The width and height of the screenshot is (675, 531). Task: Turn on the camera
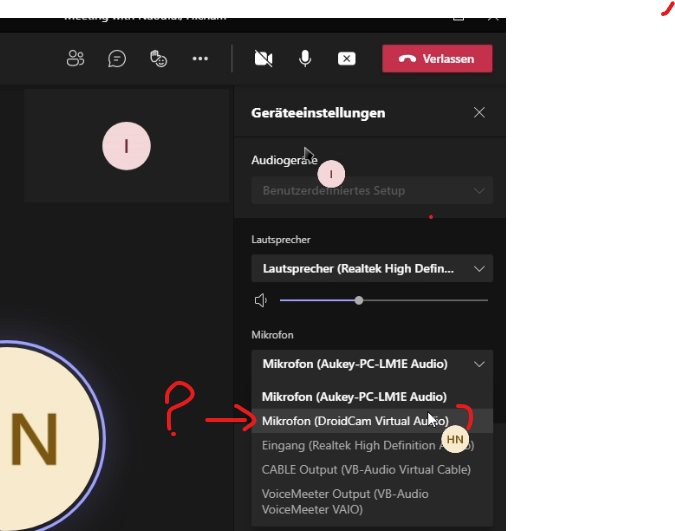(263, 59)
